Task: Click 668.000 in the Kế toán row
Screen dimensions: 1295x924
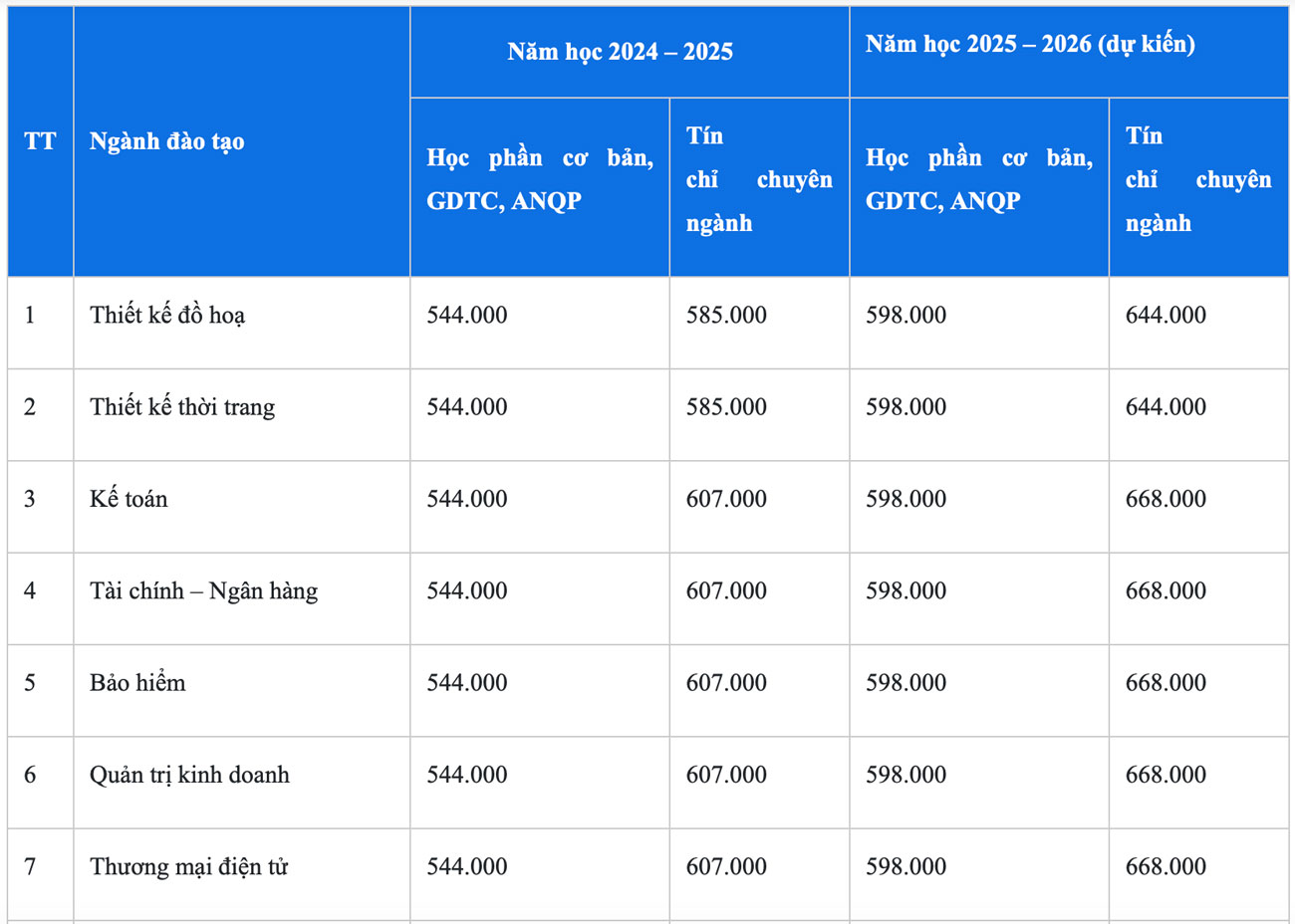Action: tap(1165, 499)
